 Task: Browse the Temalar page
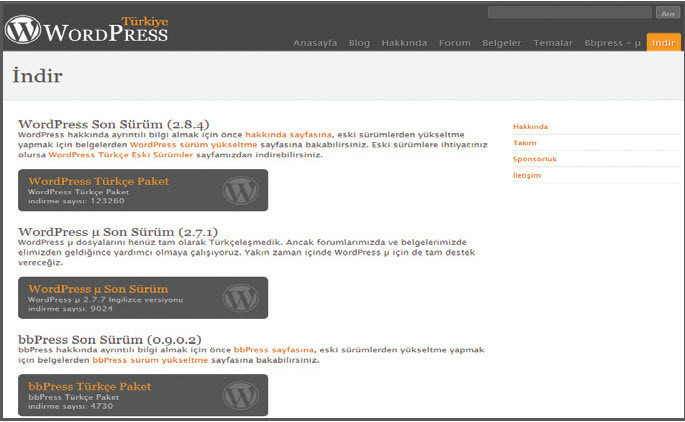pyautogui.click(x=553, y=43)
